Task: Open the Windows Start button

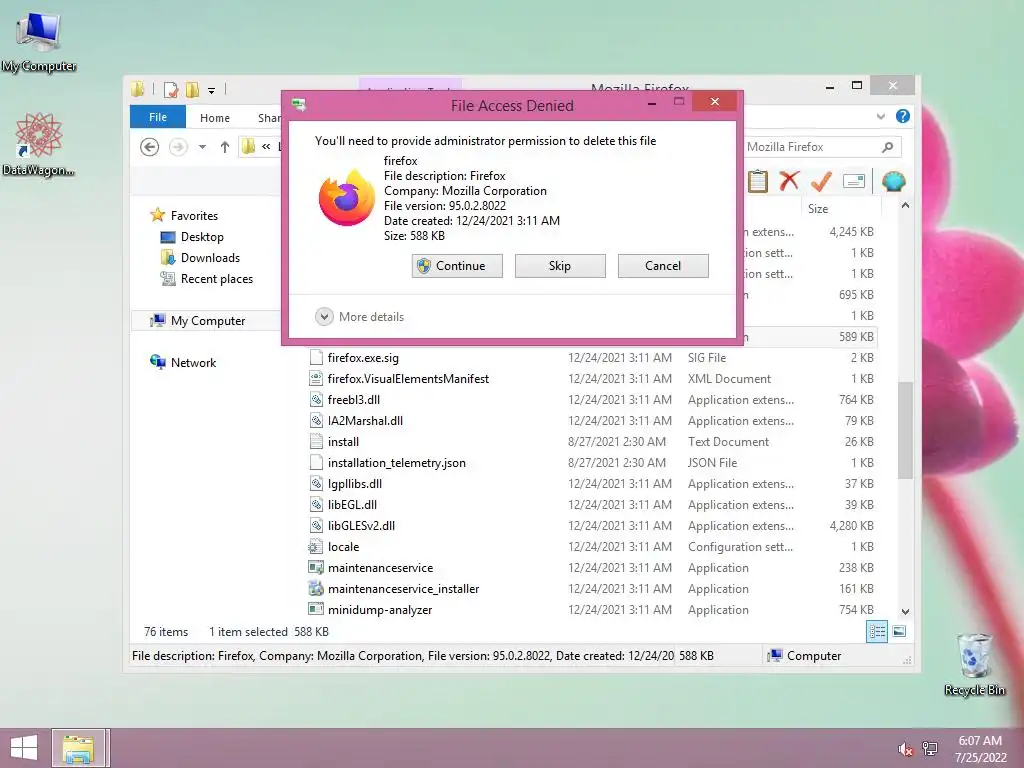Action: tap(24, 748)
